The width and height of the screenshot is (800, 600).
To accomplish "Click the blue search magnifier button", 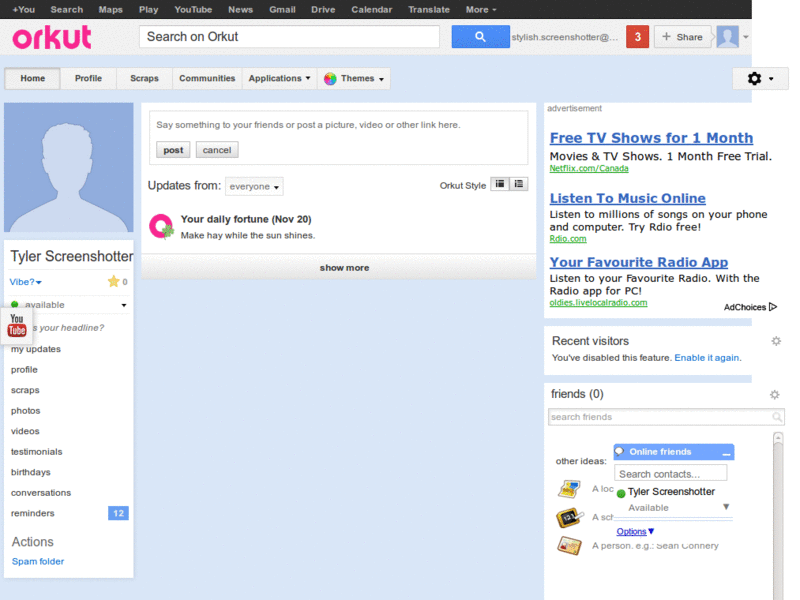I will [x=480, y=37].
